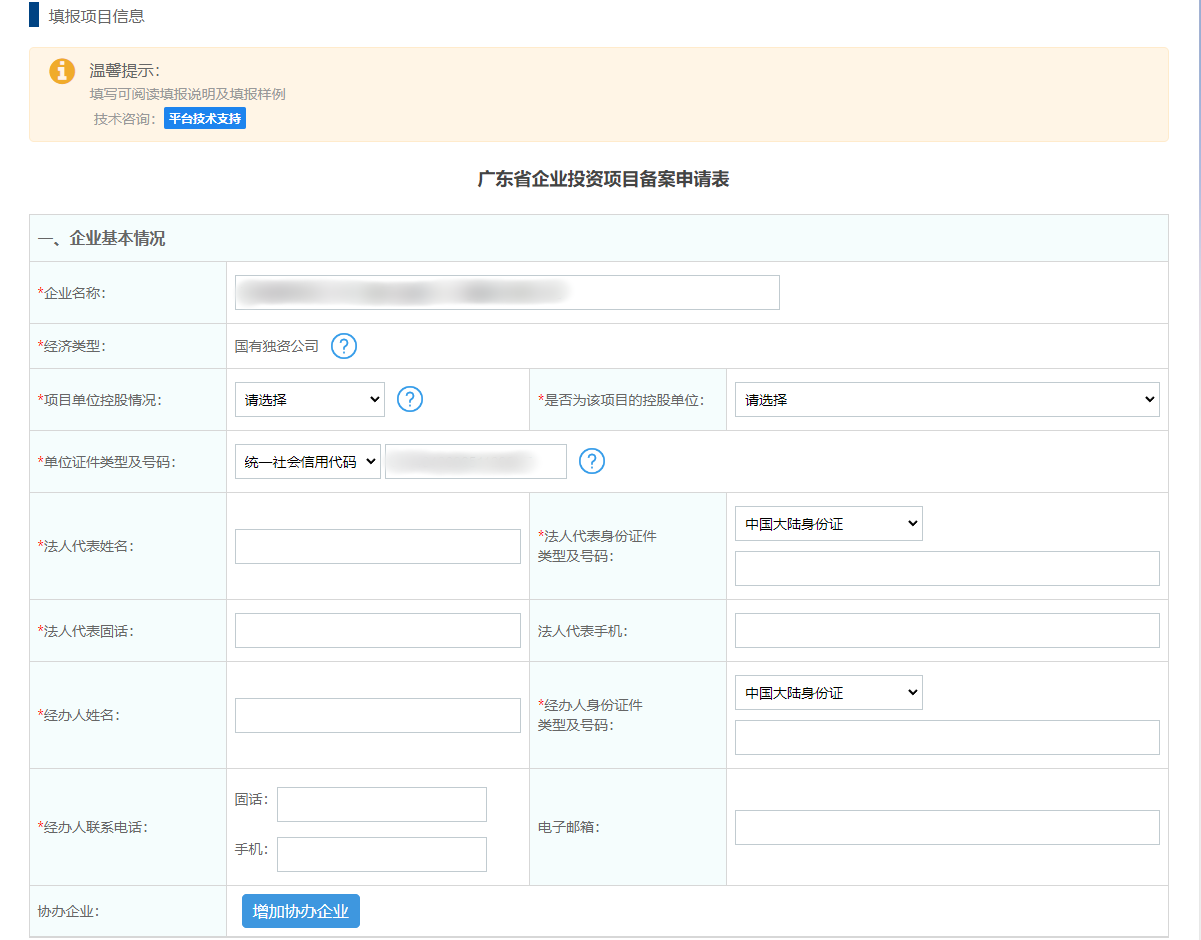Click the orange info icon in 温馨提示 banner
The width and height of the screenshot is (1201, 940).
tap(62, 72)
